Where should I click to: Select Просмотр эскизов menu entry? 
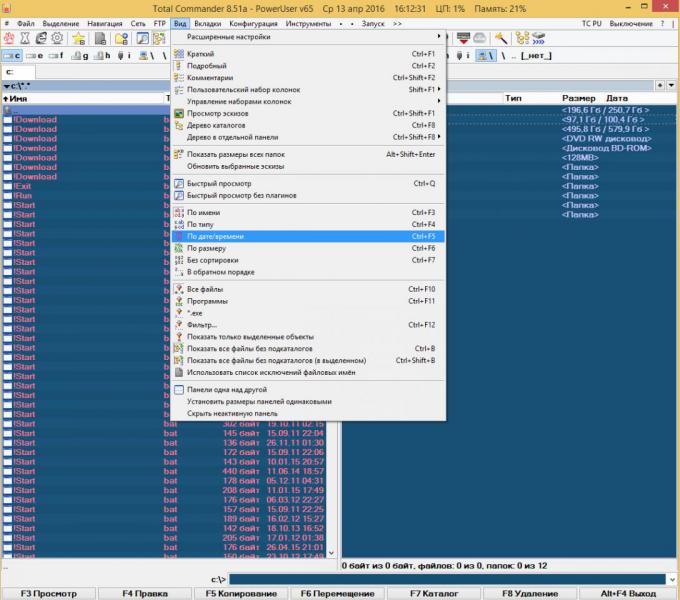pos(308,113)
